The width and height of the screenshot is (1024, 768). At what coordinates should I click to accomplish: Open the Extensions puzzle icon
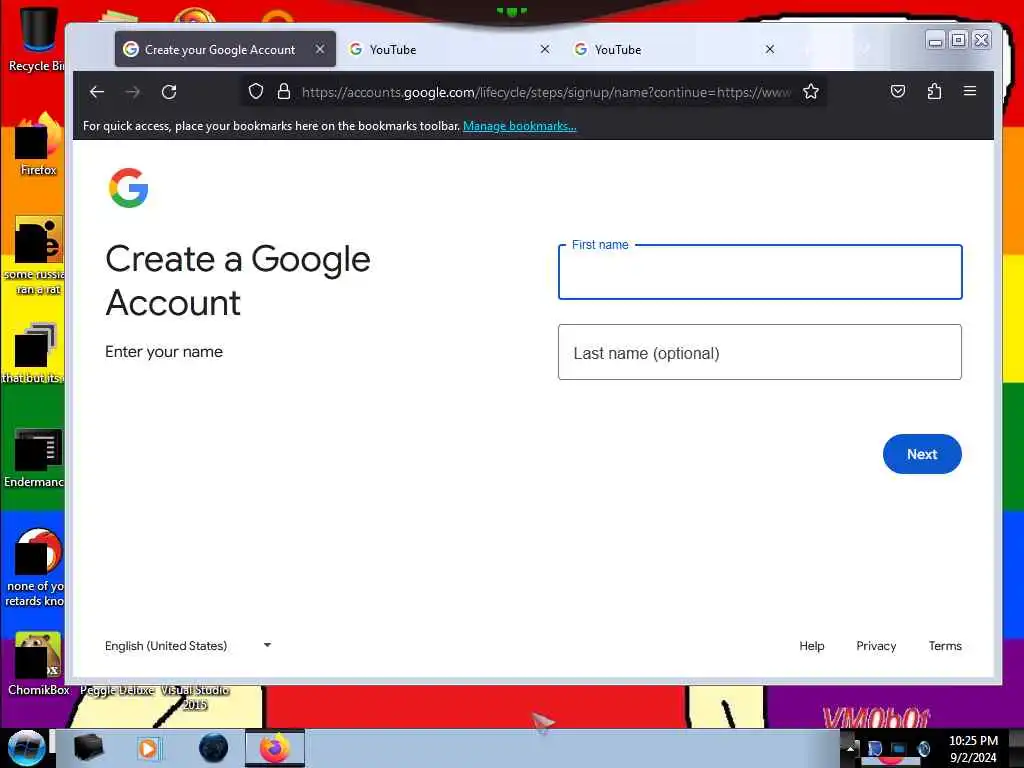tap(935, 91)
